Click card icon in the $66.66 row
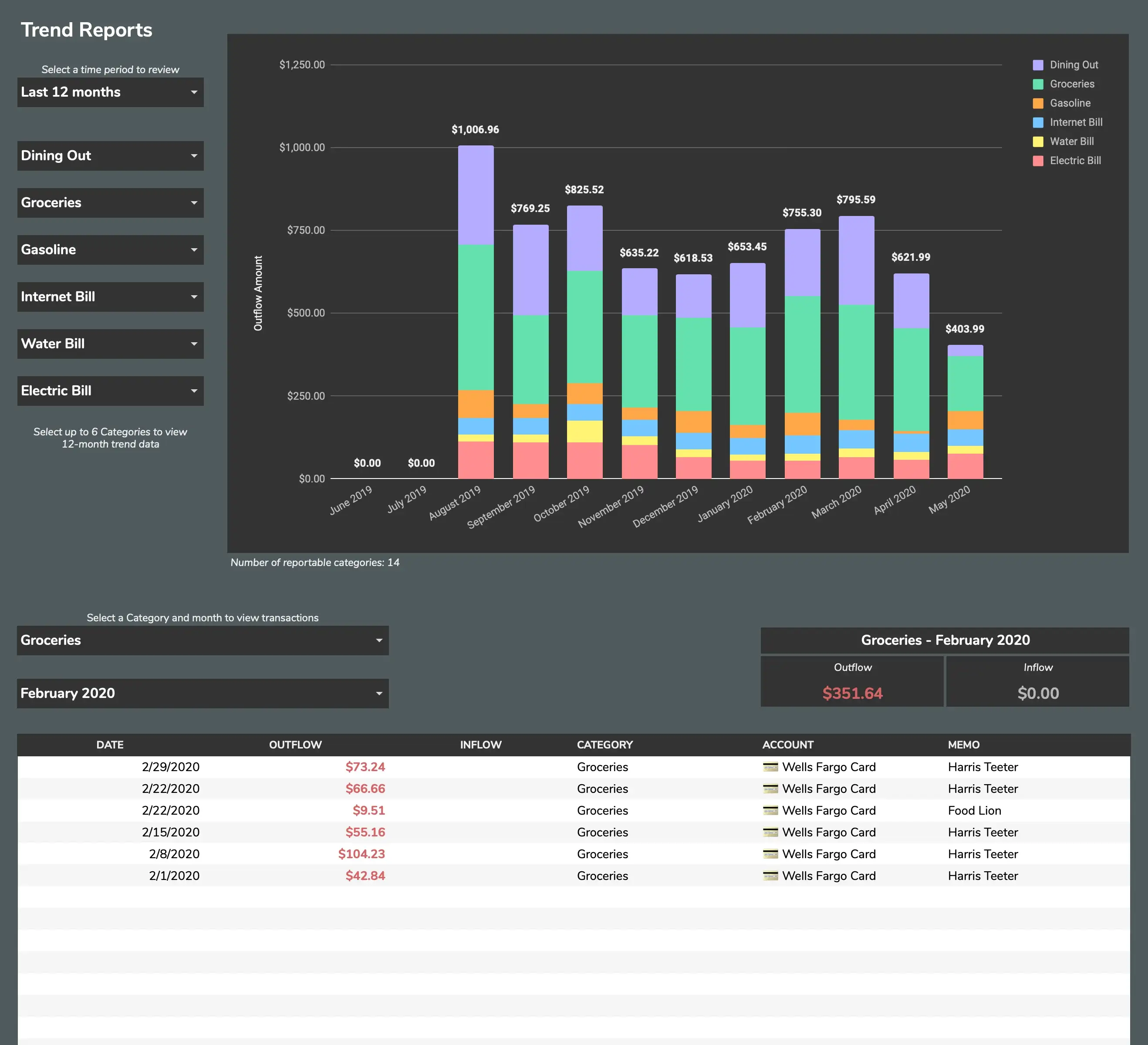 tap(770, 789)
